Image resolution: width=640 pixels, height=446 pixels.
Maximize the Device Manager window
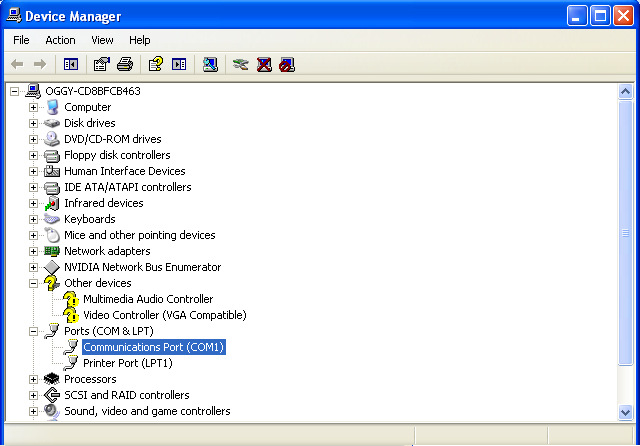[600, 16]
